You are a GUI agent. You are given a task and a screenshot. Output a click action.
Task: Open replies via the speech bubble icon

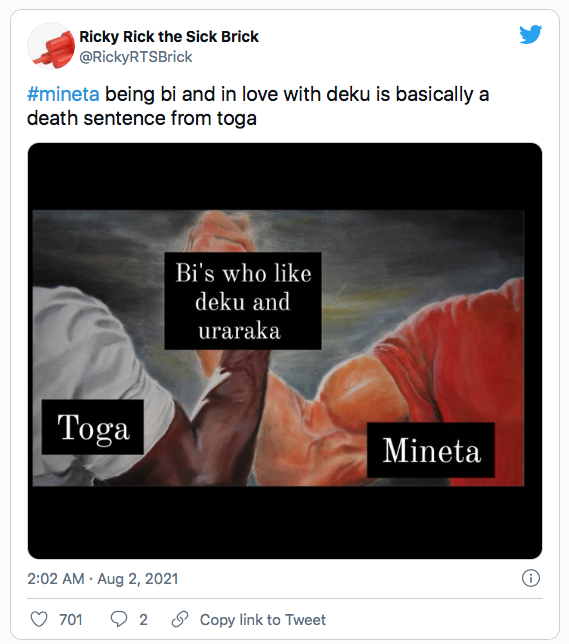coord(119,619)
